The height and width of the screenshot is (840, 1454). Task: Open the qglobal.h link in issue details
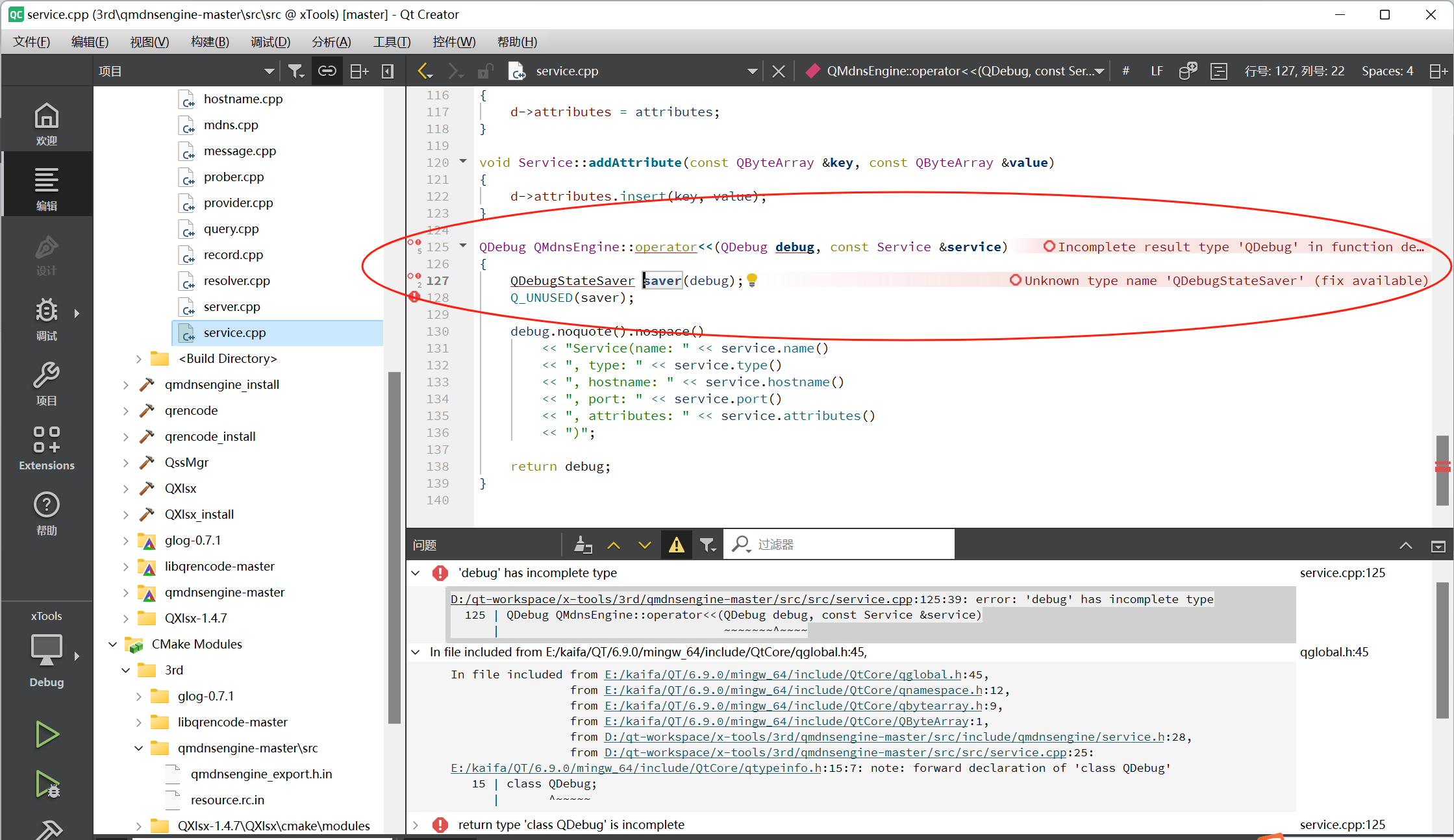click(783, 674)
